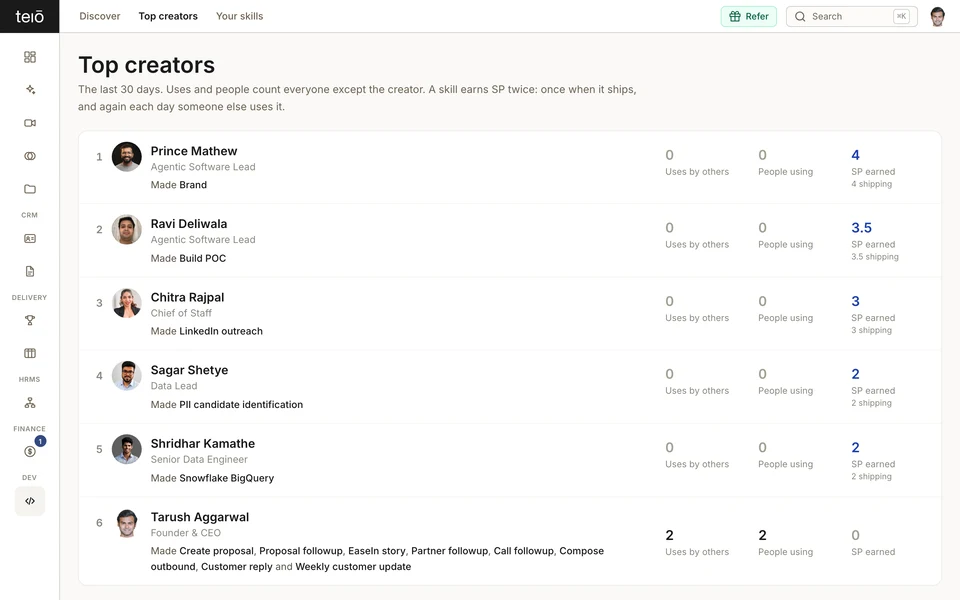This screenshot has width=960, height=600.
Task: Click Tarush Aggarwal's People using count
Action: click(762, 535)
